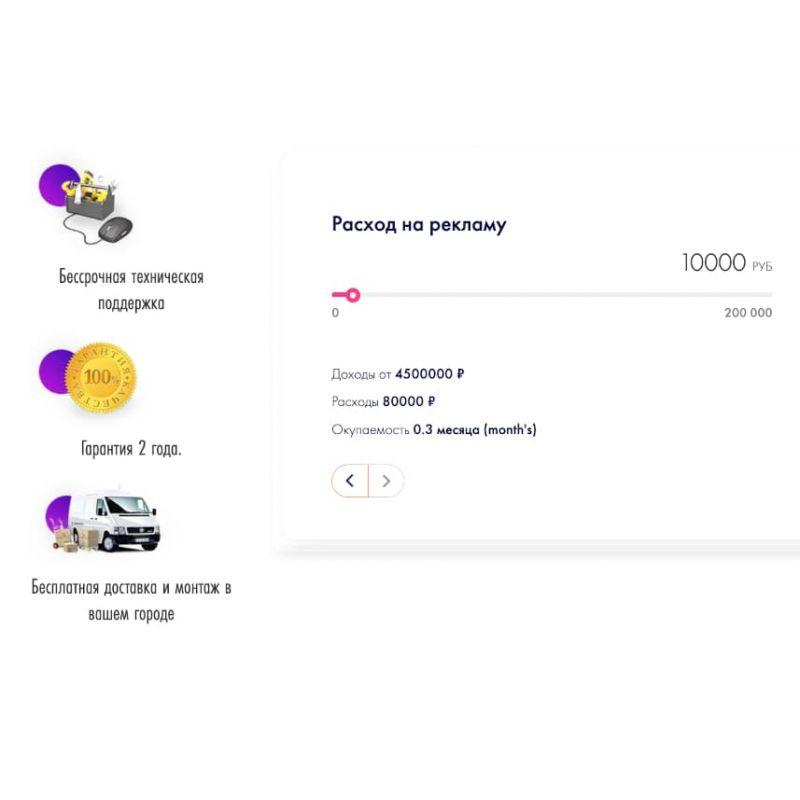Click the toolbox technical support icon

pos(87,204)
